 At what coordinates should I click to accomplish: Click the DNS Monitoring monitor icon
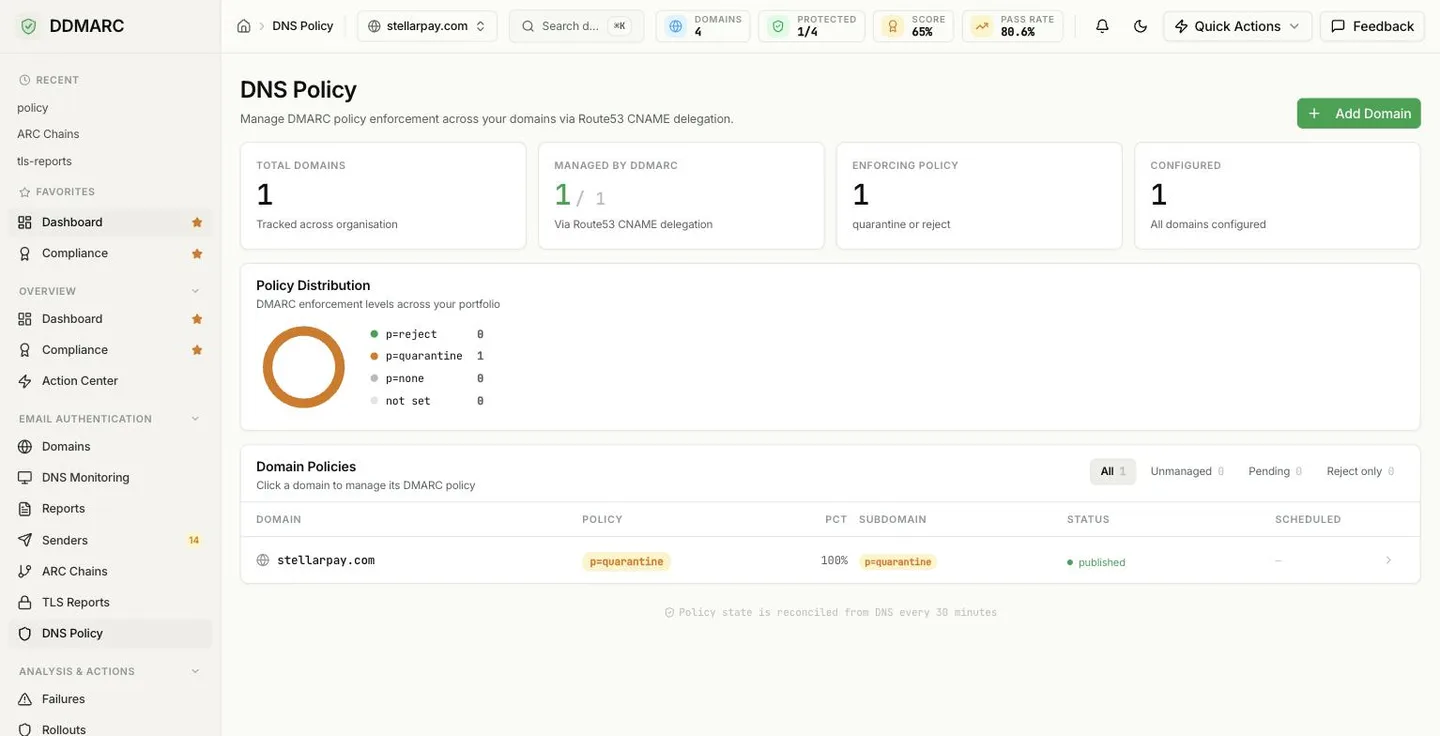(x=25, y=478)
